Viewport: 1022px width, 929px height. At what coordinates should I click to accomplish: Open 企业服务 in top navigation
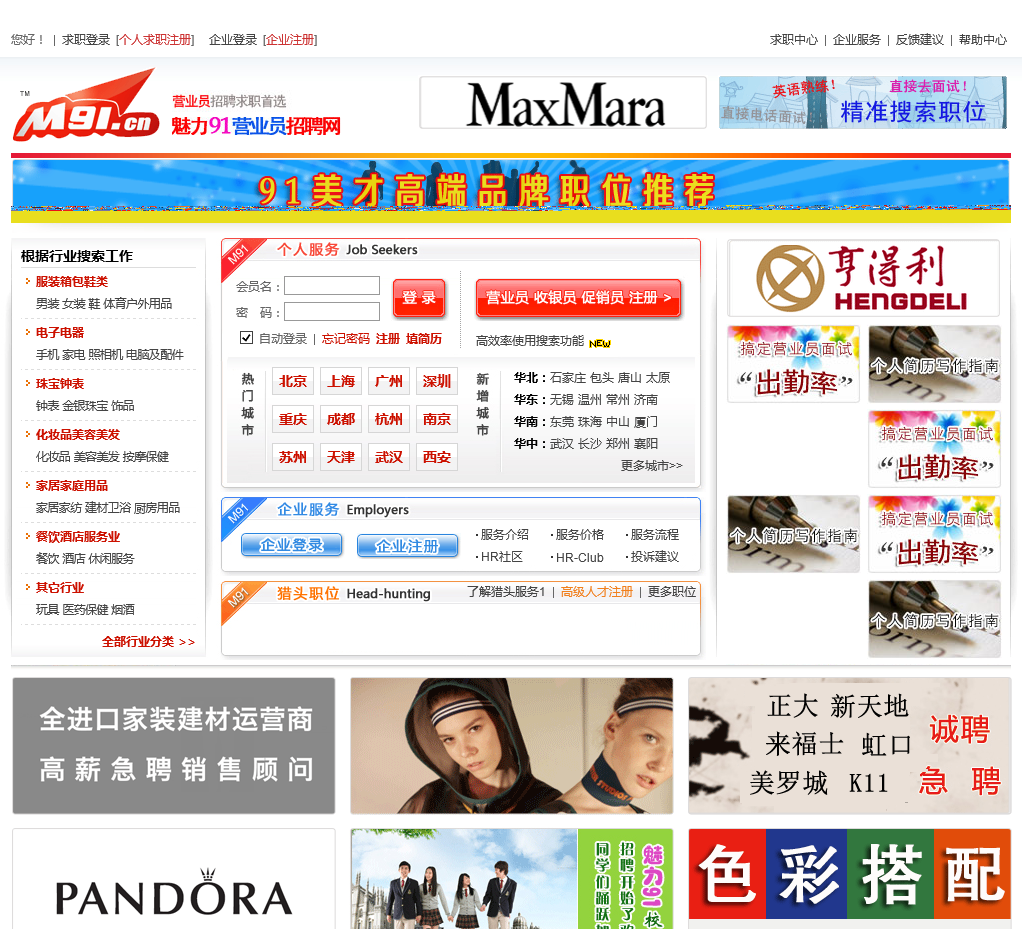pyautogui.click(x=856, y=40)
